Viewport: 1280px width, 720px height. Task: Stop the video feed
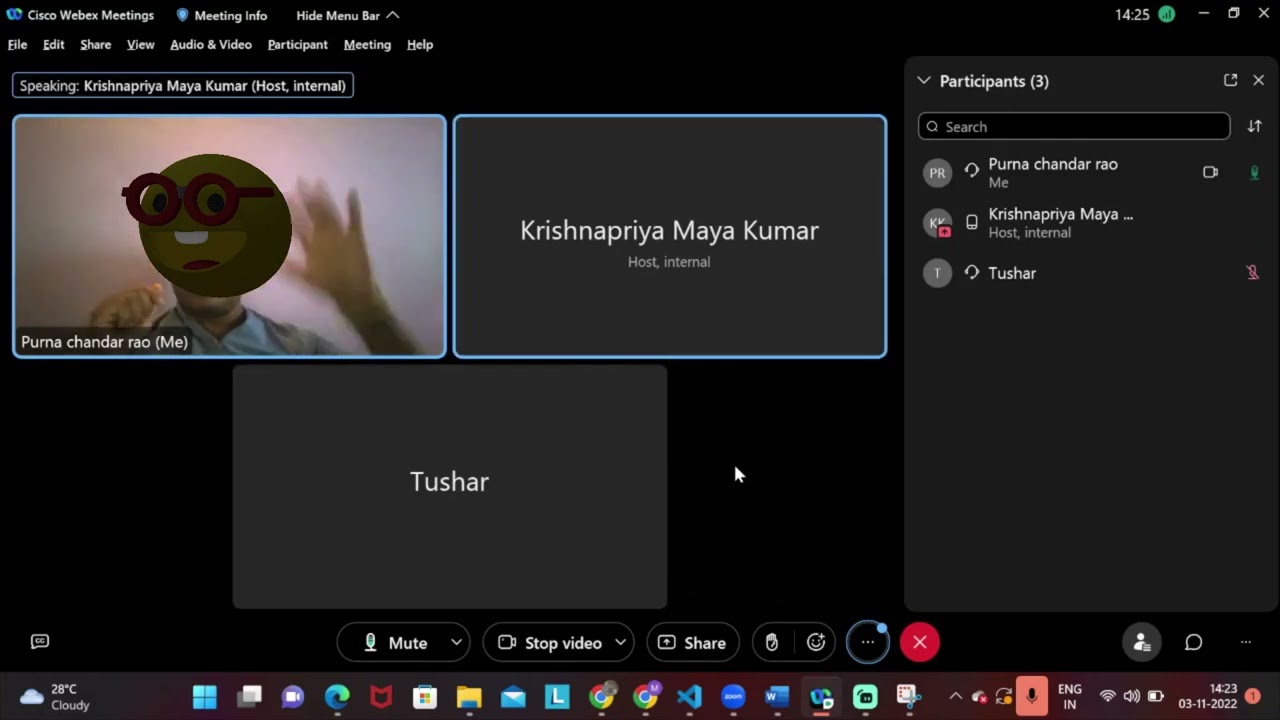550,643
